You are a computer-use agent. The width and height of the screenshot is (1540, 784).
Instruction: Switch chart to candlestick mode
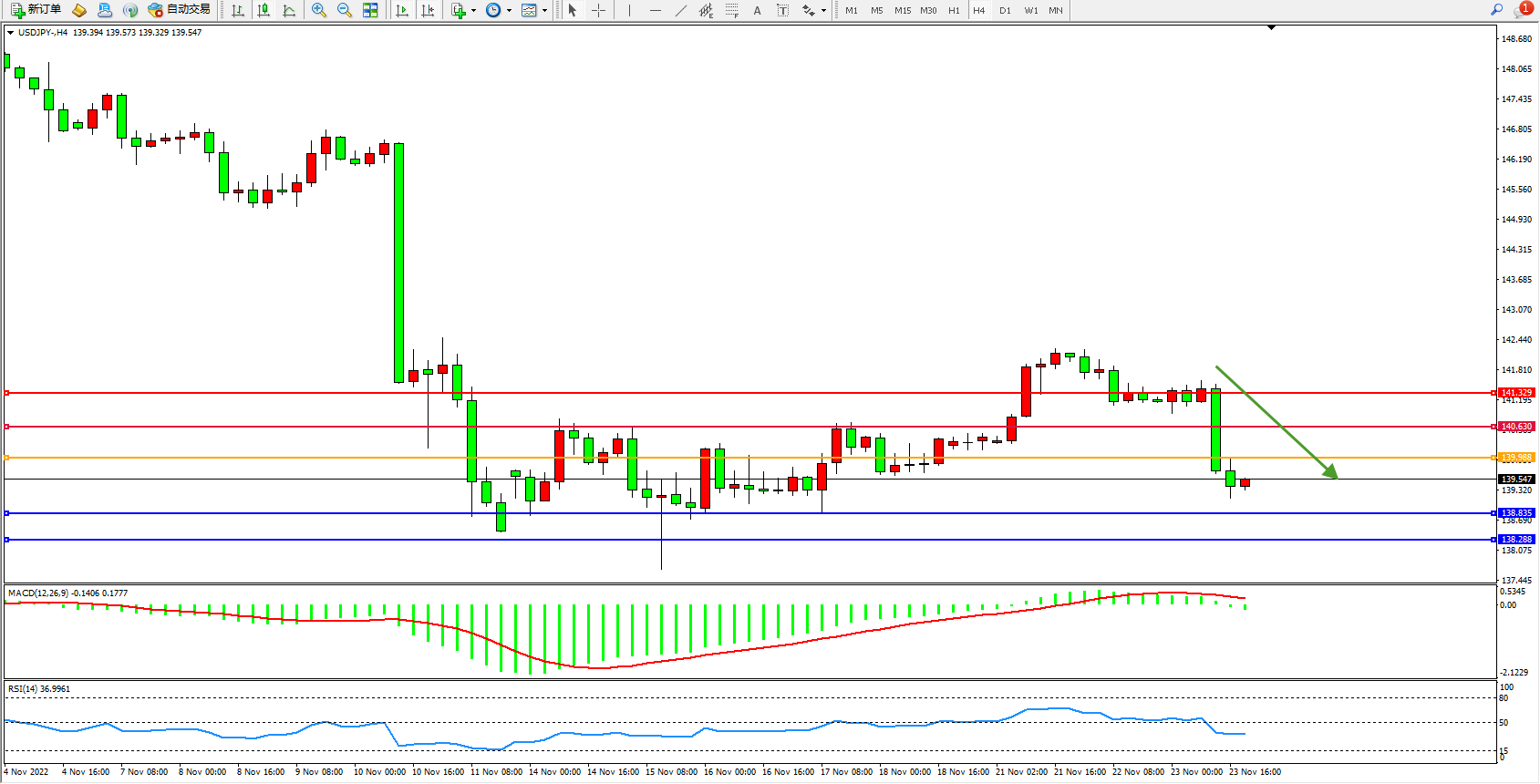click(x=264, y=10)
